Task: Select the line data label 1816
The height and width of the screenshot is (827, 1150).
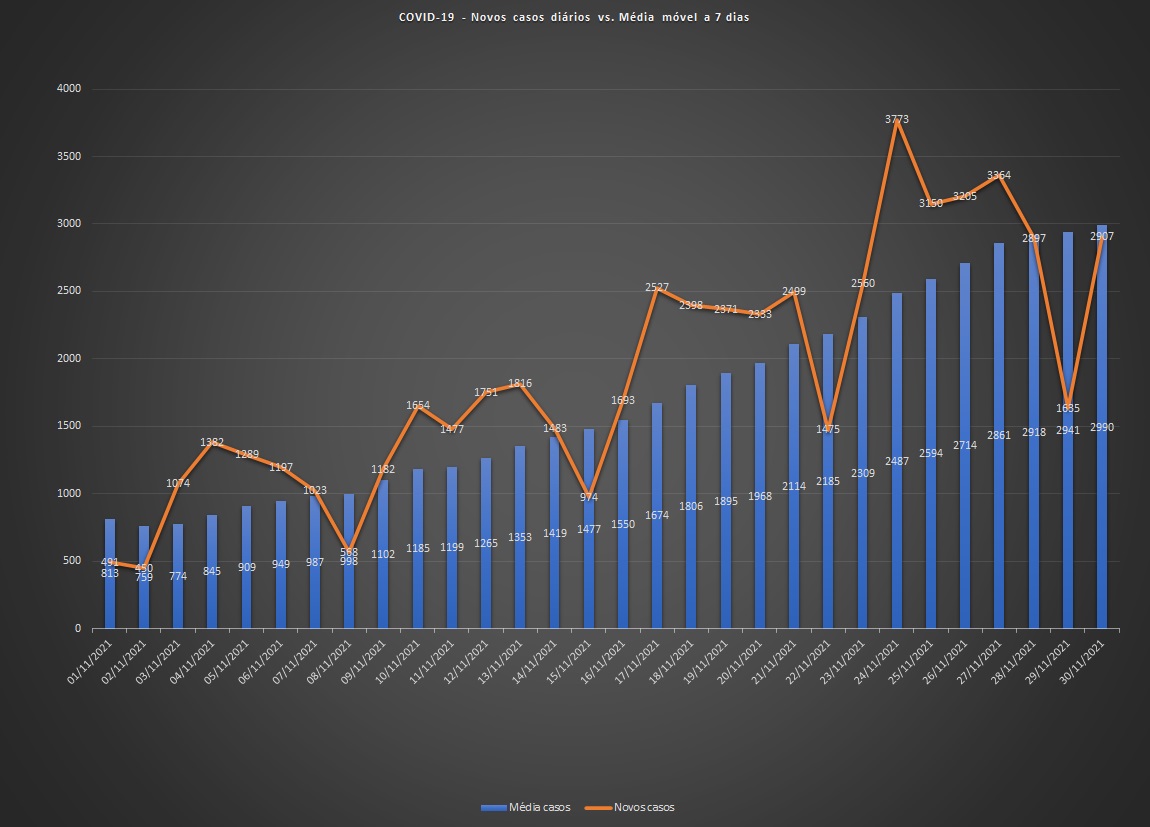Action: [x=520, y=383]
